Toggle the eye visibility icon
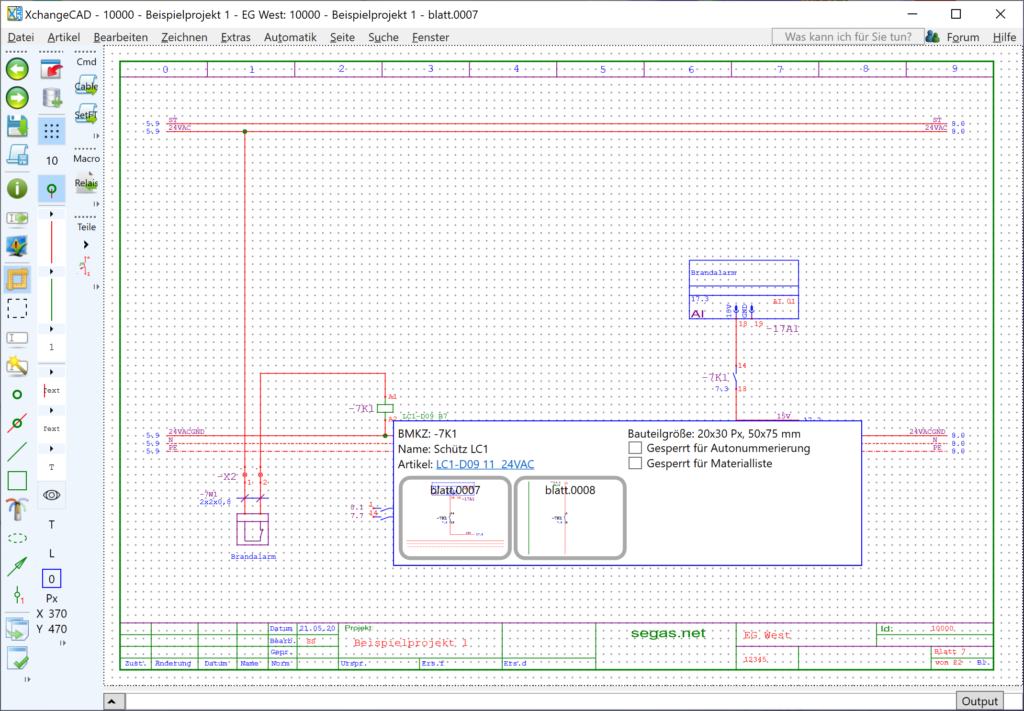The image size is (1024, 711). click(52, 494)
